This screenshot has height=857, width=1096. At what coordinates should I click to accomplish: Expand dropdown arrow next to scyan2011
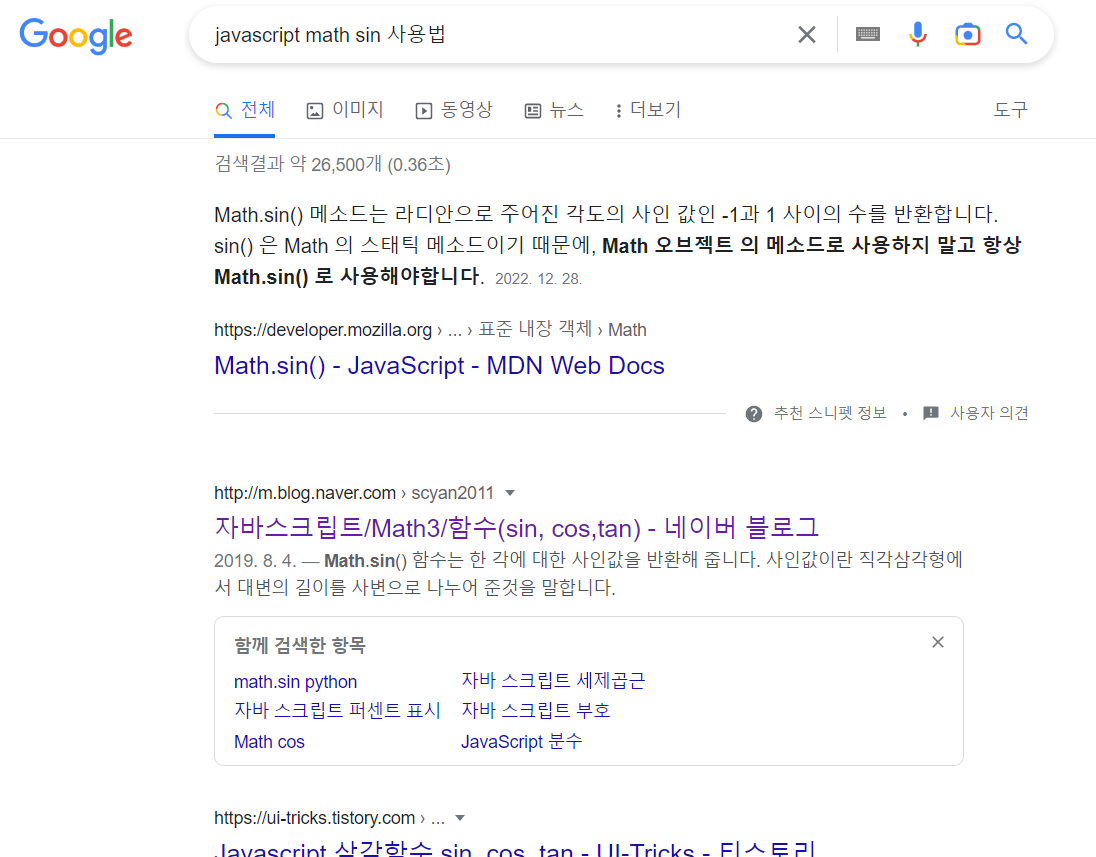click(x=510, y=493)
